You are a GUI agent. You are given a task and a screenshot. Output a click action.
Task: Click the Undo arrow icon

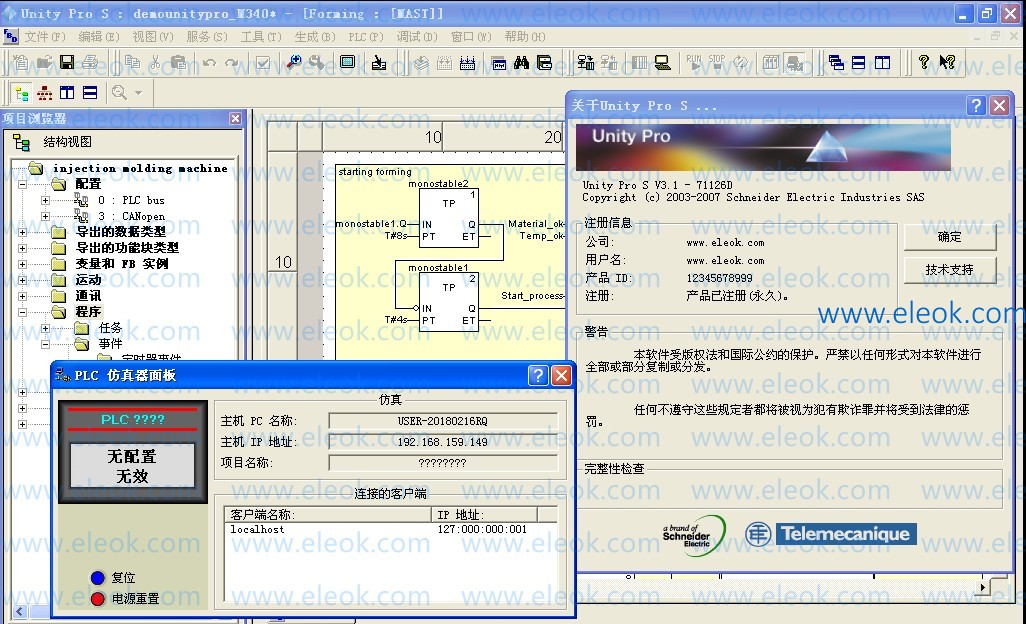point(209,62)
